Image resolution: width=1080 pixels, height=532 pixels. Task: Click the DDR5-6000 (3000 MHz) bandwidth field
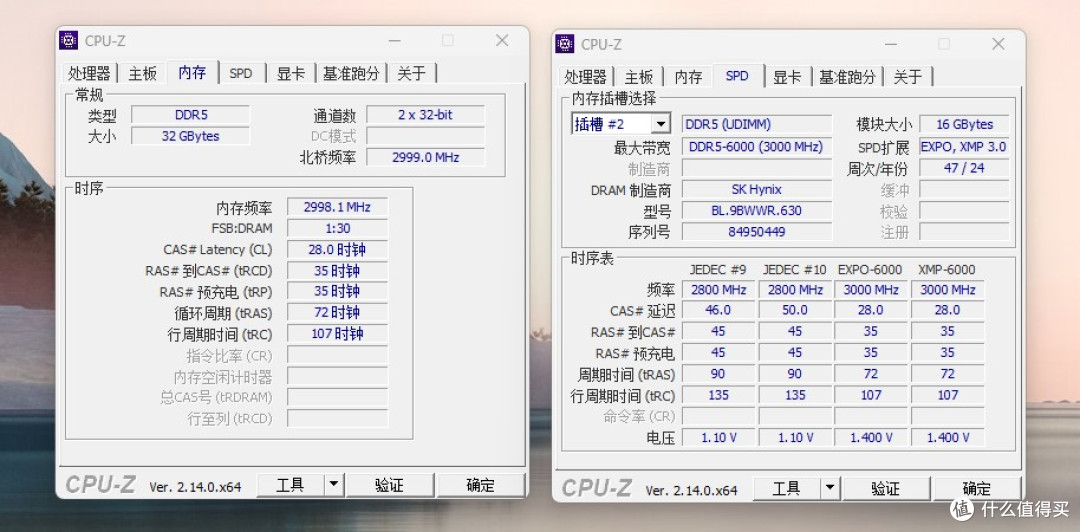(757, 147)
